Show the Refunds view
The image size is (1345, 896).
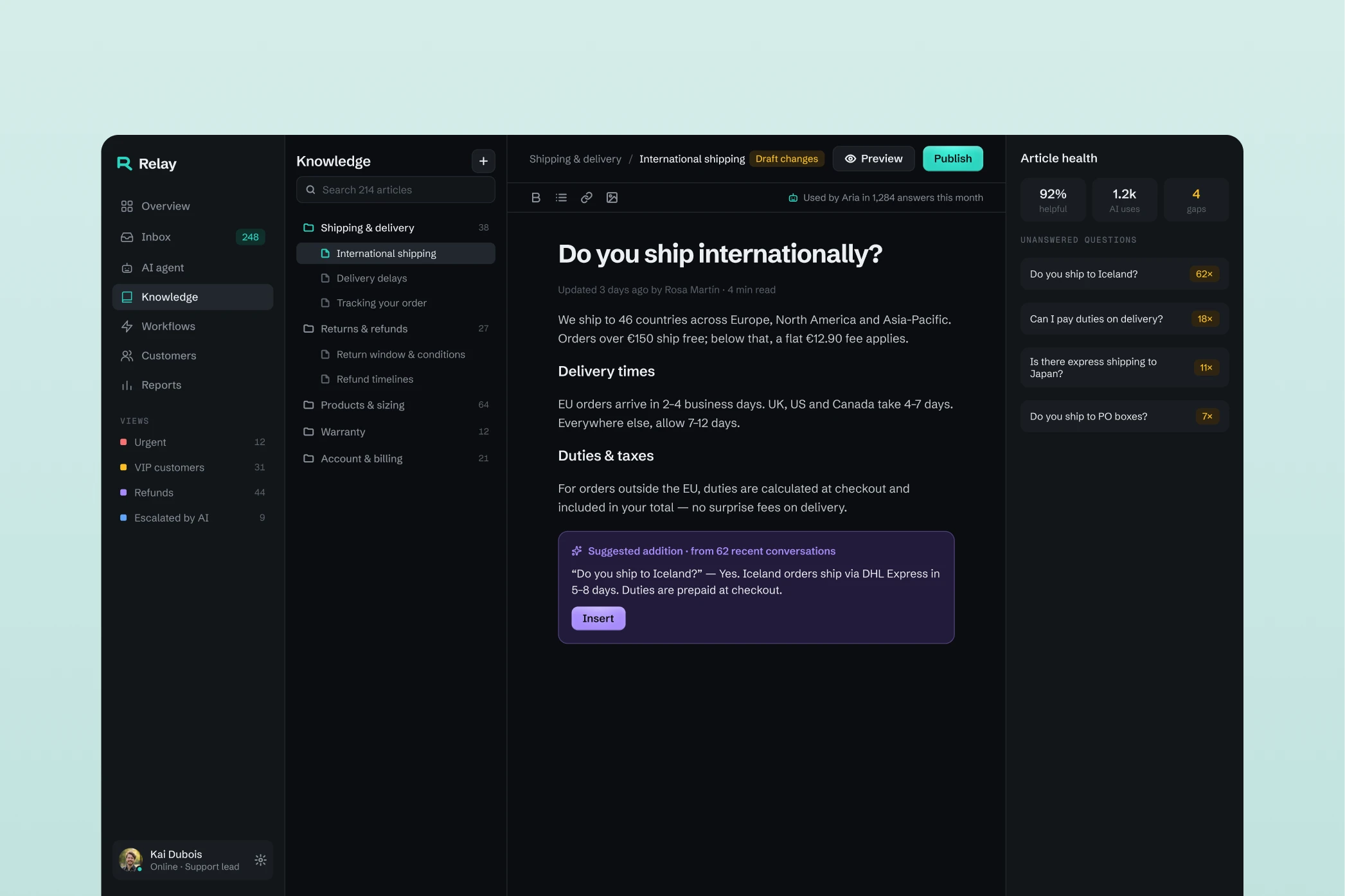(x=193, y=493)
